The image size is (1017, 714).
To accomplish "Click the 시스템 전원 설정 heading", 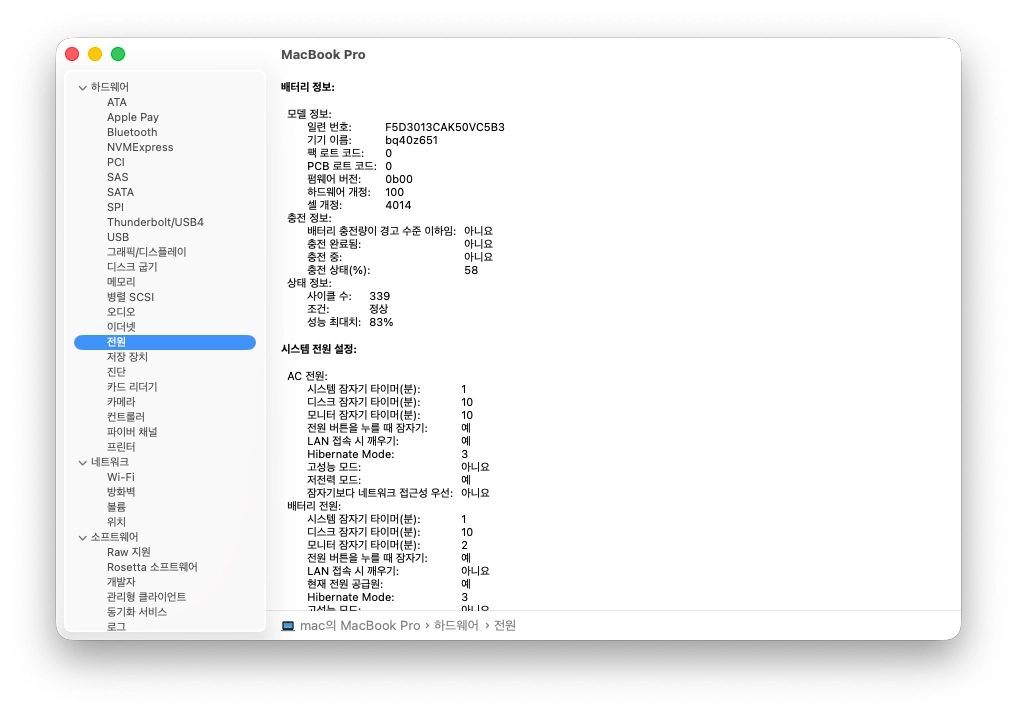I will coord(318,349).
